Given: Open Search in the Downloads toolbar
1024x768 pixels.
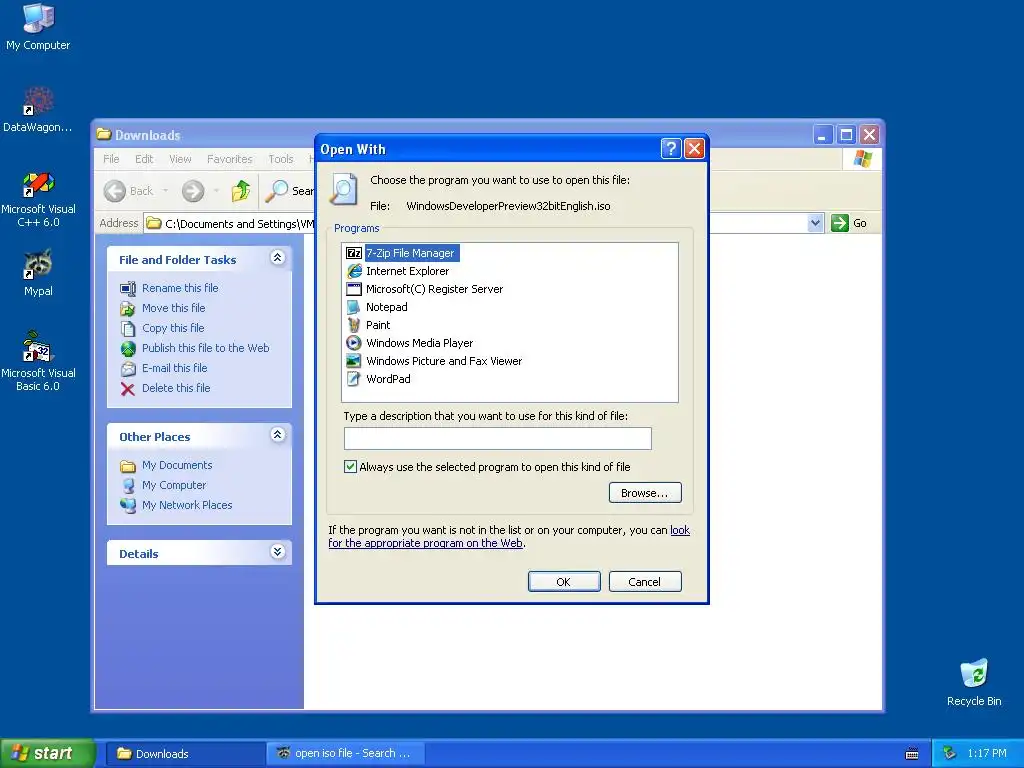Looking at the screenshot, I should click(x=289, y=191).
